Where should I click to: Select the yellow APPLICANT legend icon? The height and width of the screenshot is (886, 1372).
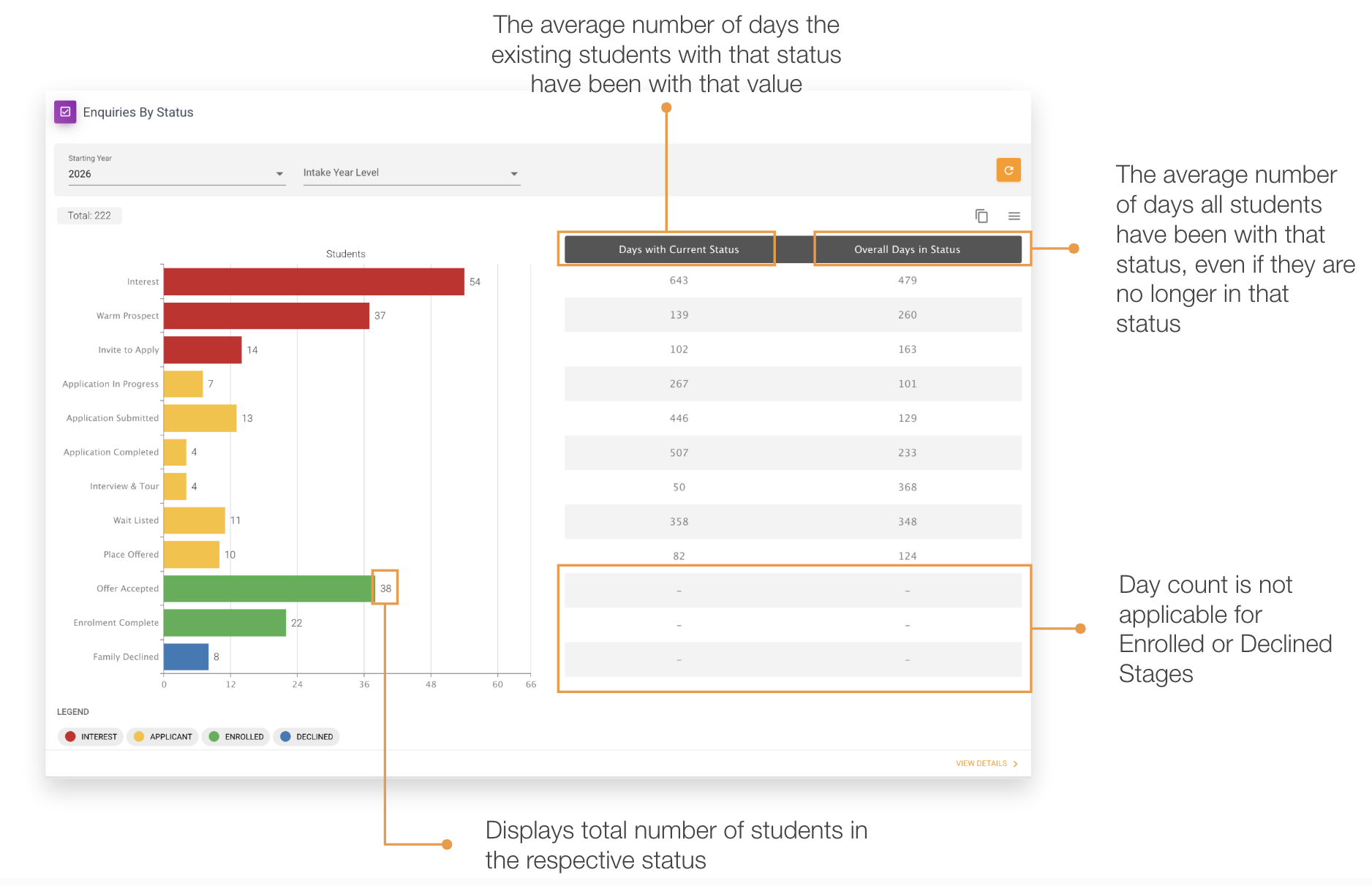[x=139, y=737]
